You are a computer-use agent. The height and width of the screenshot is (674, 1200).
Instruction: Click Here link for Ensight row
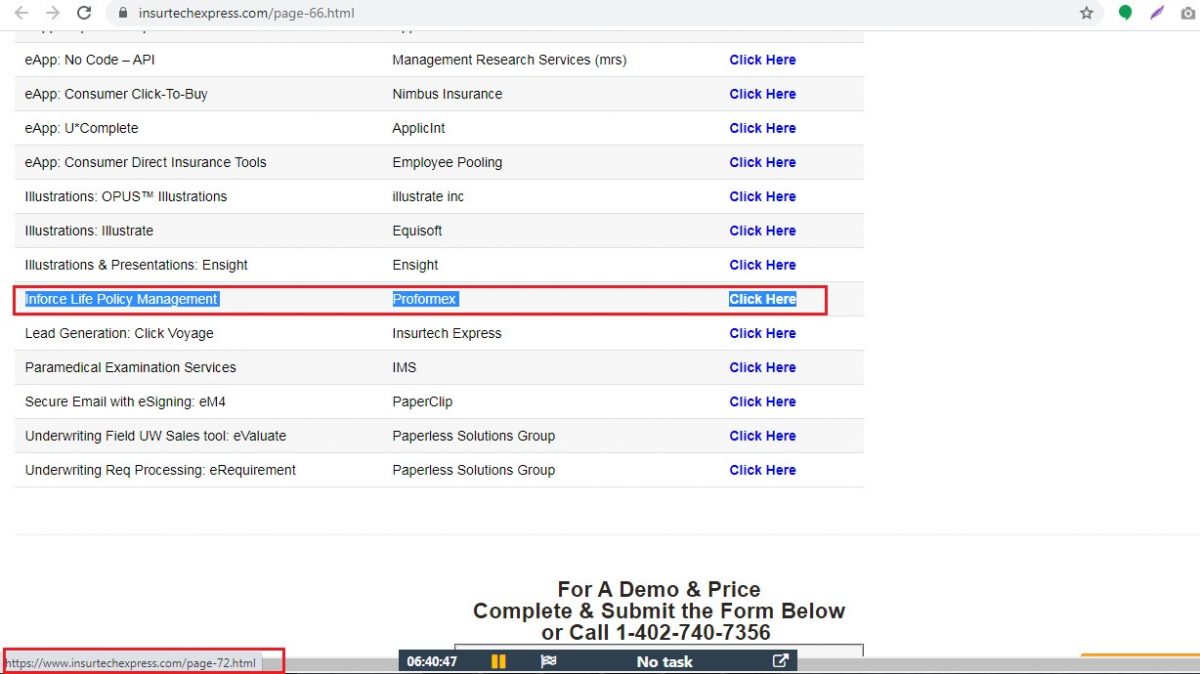(x=762, y=265)
